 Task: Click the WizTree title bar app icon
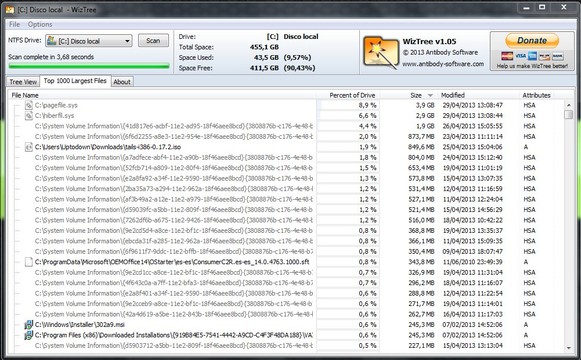tap(10, 10)
